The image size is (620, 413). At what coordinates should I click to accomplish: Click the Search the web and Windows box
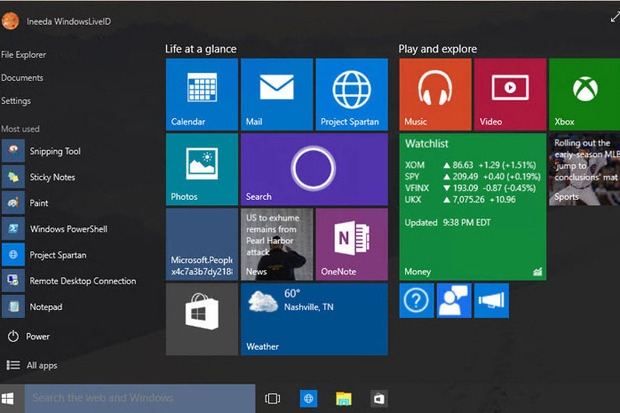[139, 398]
